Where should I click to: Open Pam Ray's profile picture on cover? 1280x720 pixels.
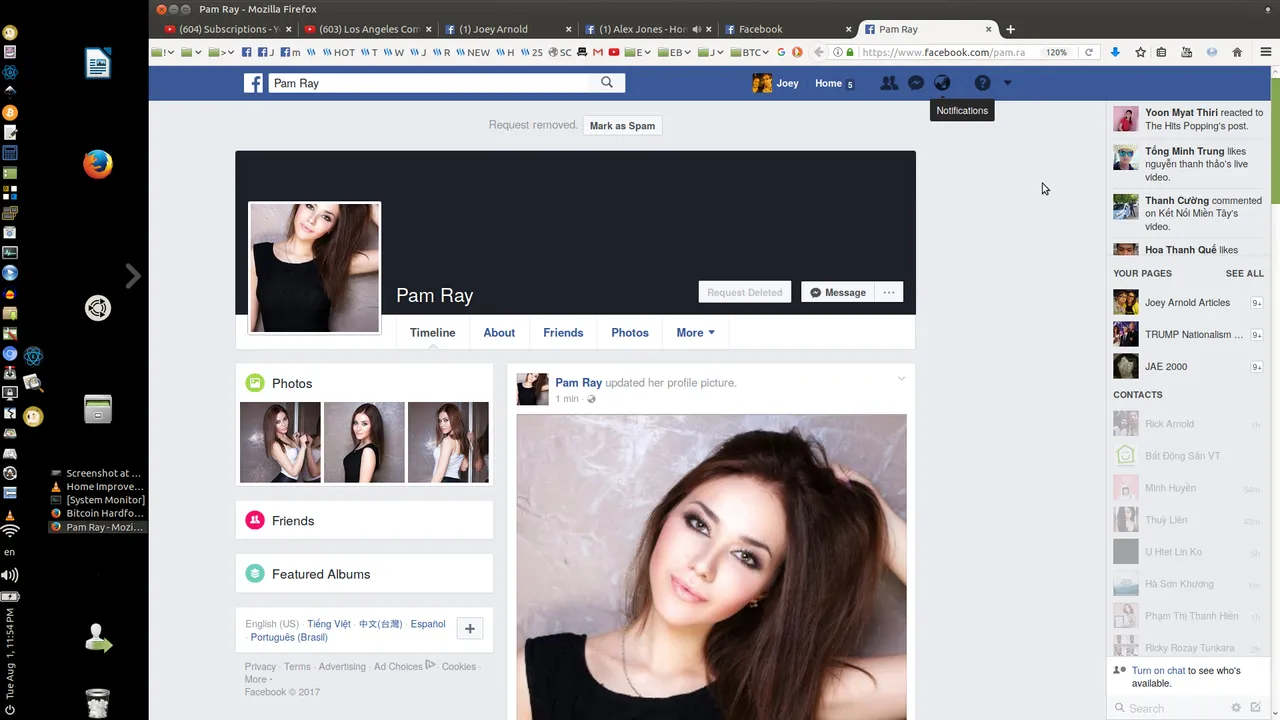point(314,267)
